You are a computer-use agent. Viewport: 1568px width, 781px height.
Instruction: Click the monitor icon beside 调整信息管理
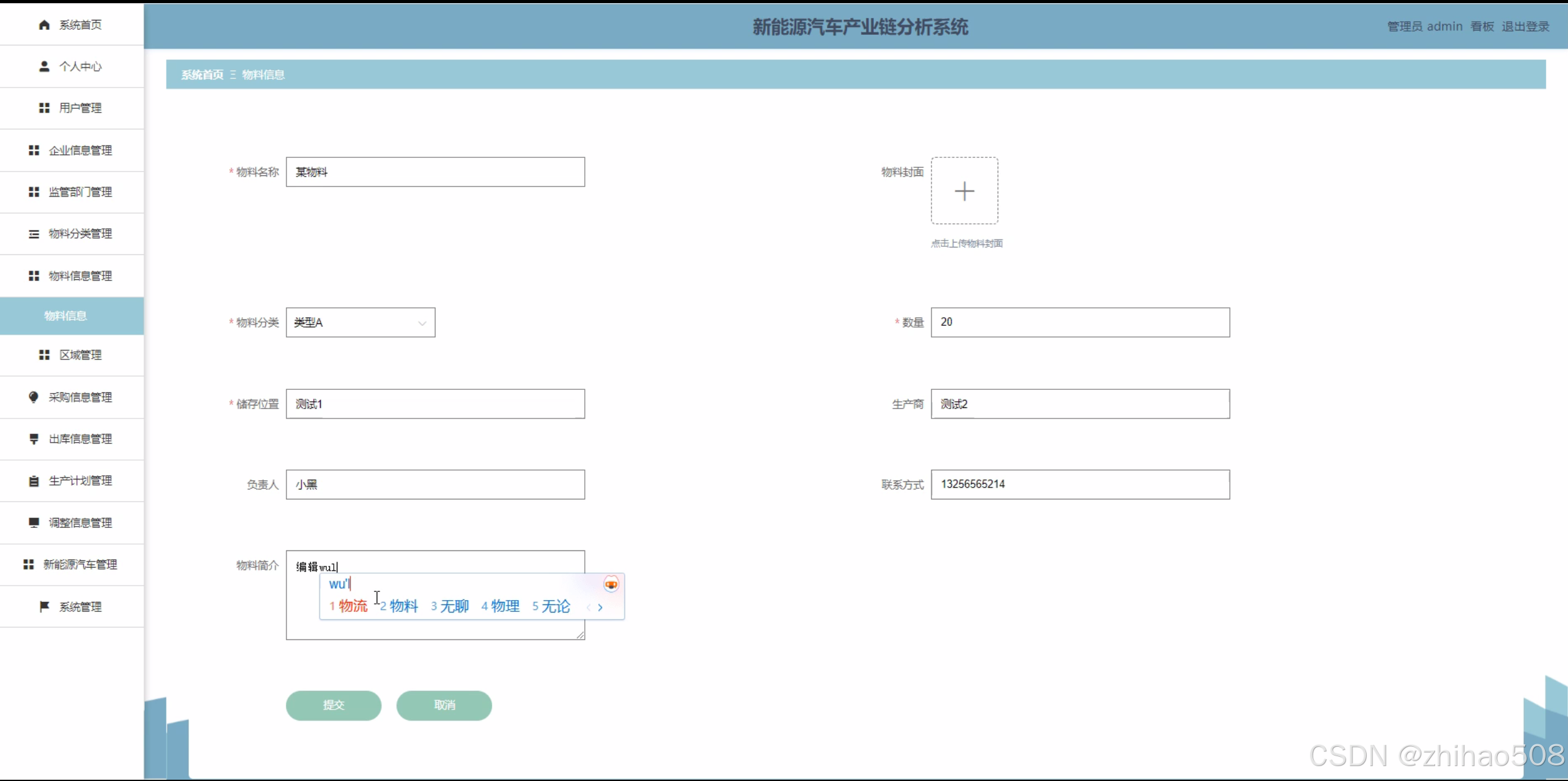tap(34, 522)
